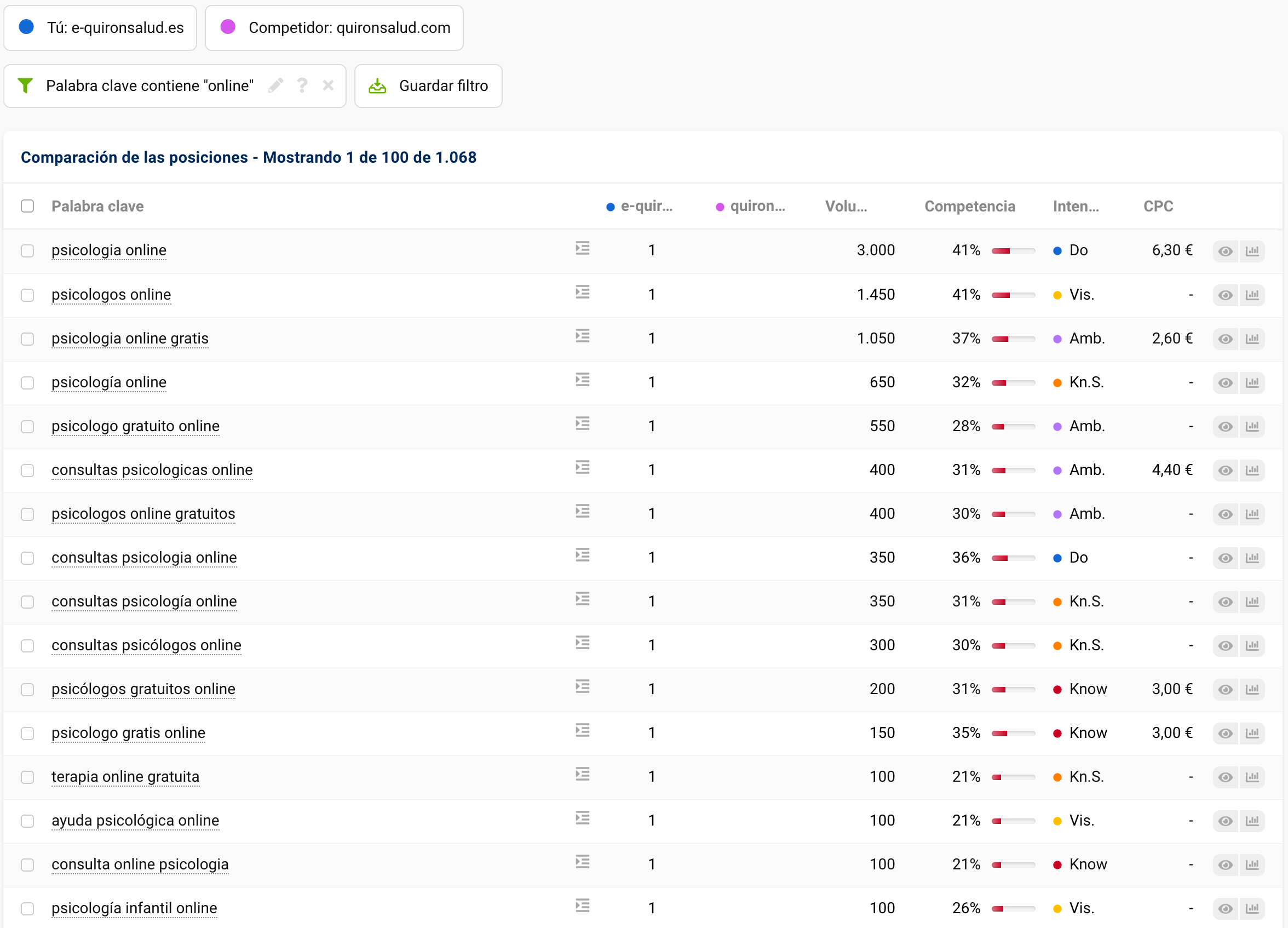This screenshot has height=928, width=1288.
Task: Select checkbox for ayuda psicológica online
Action: click(27, 821)
